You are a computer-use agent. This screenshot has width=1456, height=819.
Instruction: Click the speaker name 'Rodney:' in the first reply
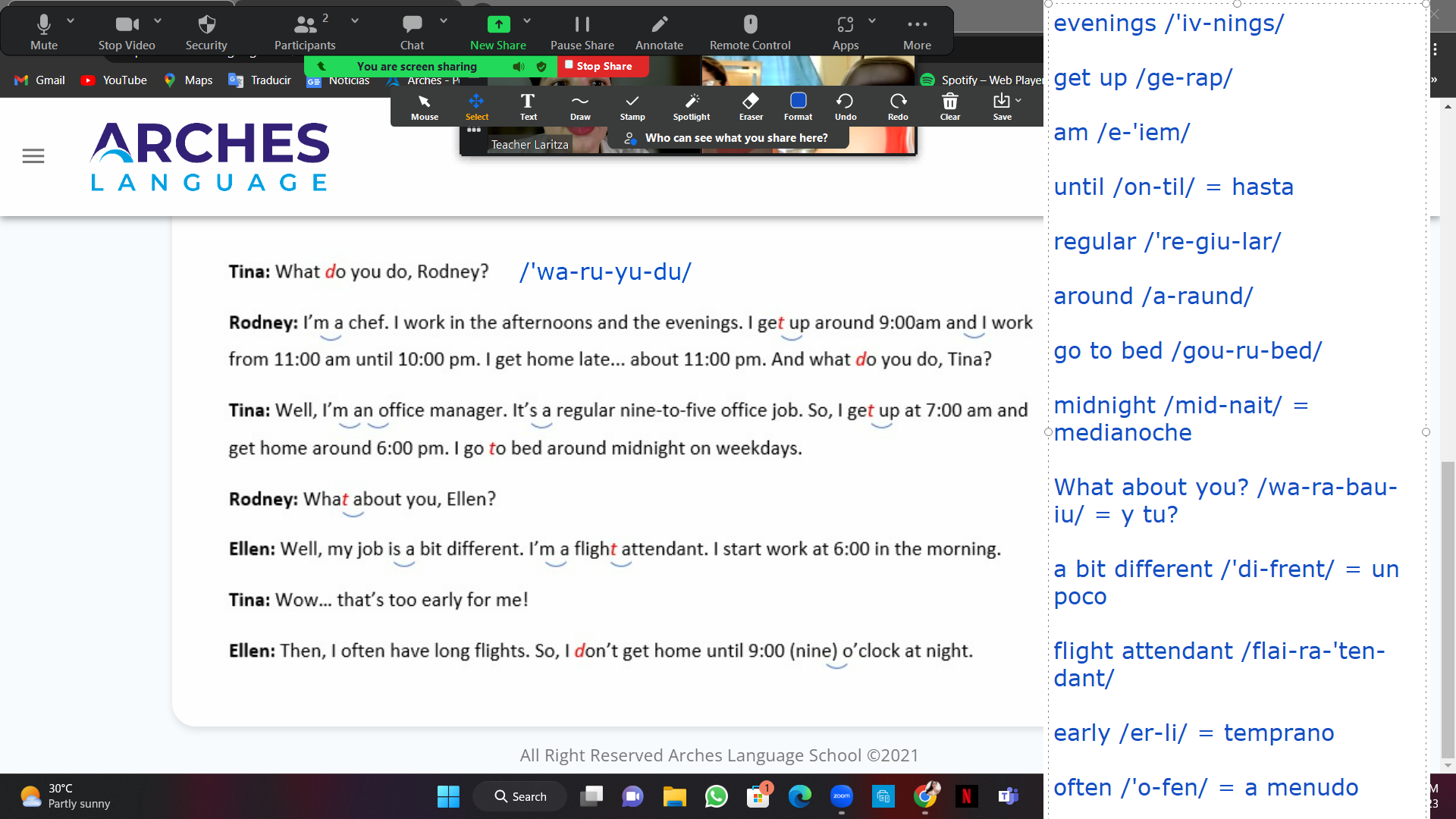pos(263,322)
